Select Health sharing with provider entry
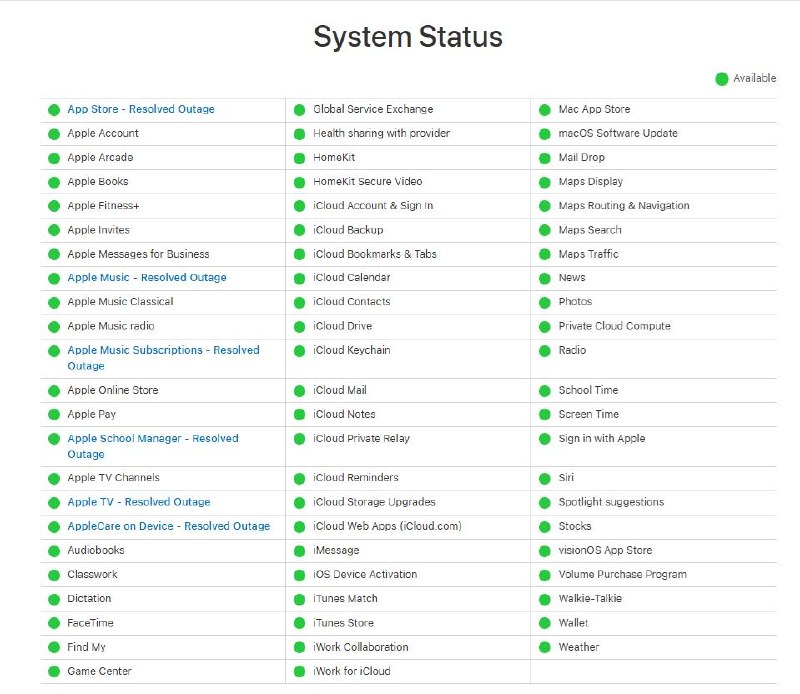This screenshot has height=694, width=800. pyautogui.click(x=382, y=133)
